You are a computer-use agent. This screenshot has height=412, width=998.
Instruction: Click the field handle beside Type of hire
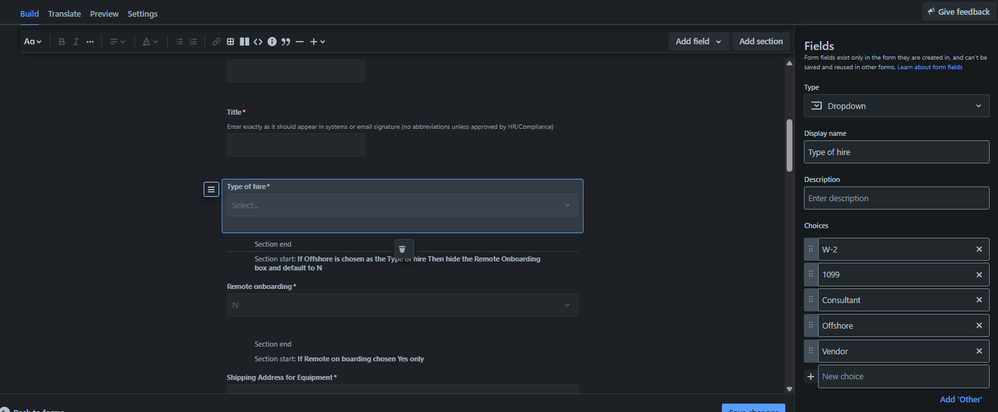(x=211, y=189)
